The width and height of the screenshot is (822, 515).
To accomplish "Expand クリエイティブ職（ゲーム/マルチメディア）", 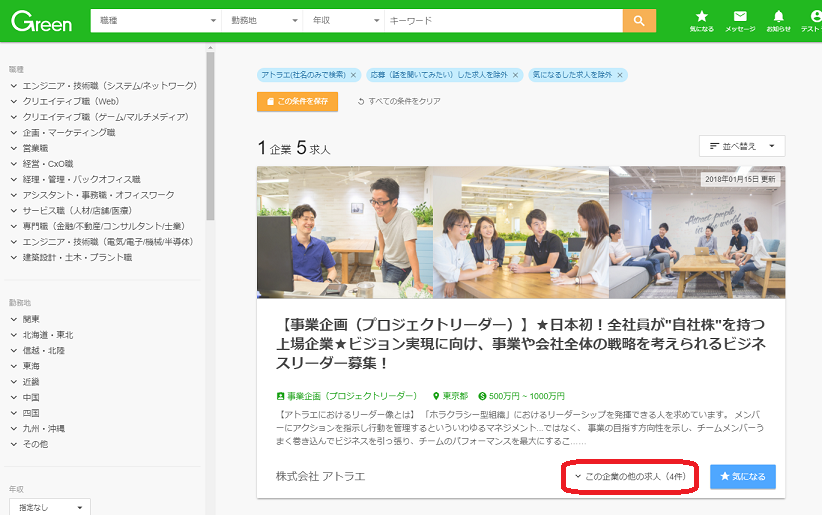I will [100, 117].
